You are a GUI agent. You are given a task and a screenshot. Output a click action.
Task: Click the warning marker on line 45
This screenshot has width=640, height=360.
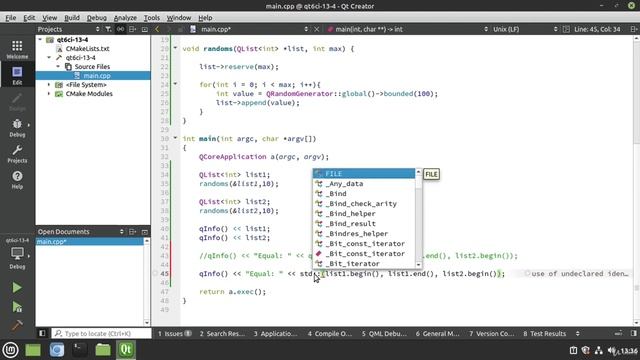(x=155, y=273)
